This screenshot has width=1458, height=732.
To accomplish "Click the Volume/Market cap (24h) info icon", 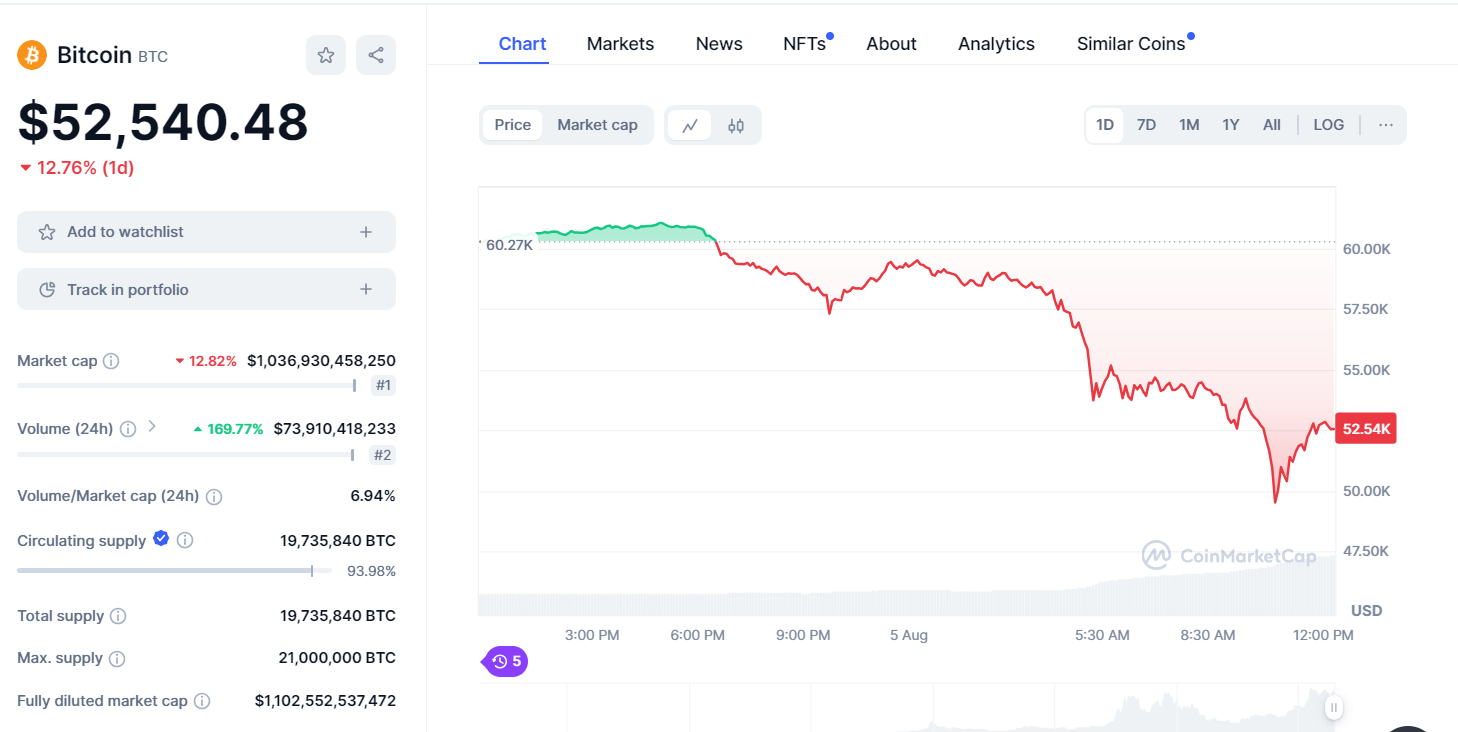I will (214, 497).
